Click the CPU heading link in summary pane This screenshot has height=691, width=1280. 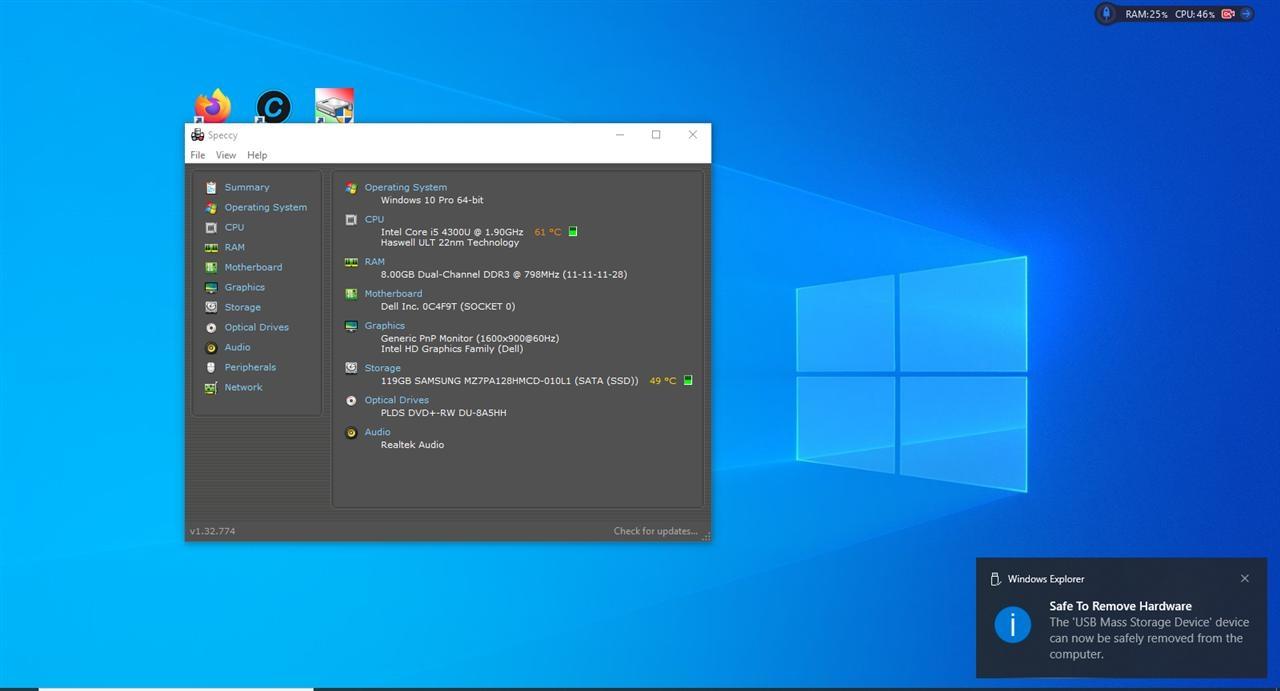[374, 219]
